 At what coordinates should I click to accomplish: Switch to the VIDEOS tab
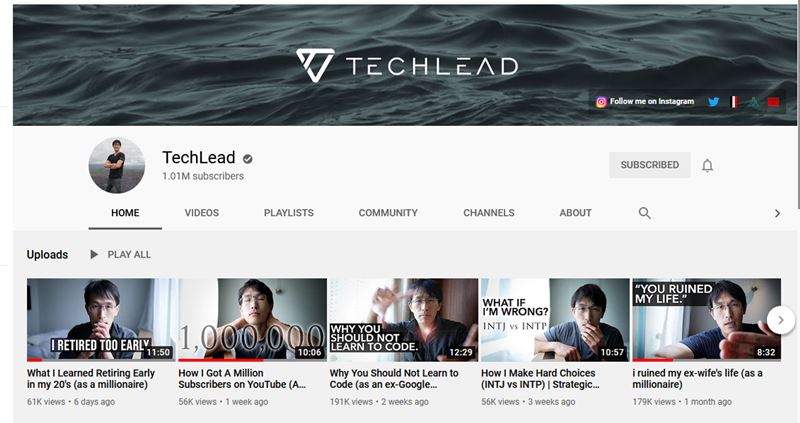202,213
